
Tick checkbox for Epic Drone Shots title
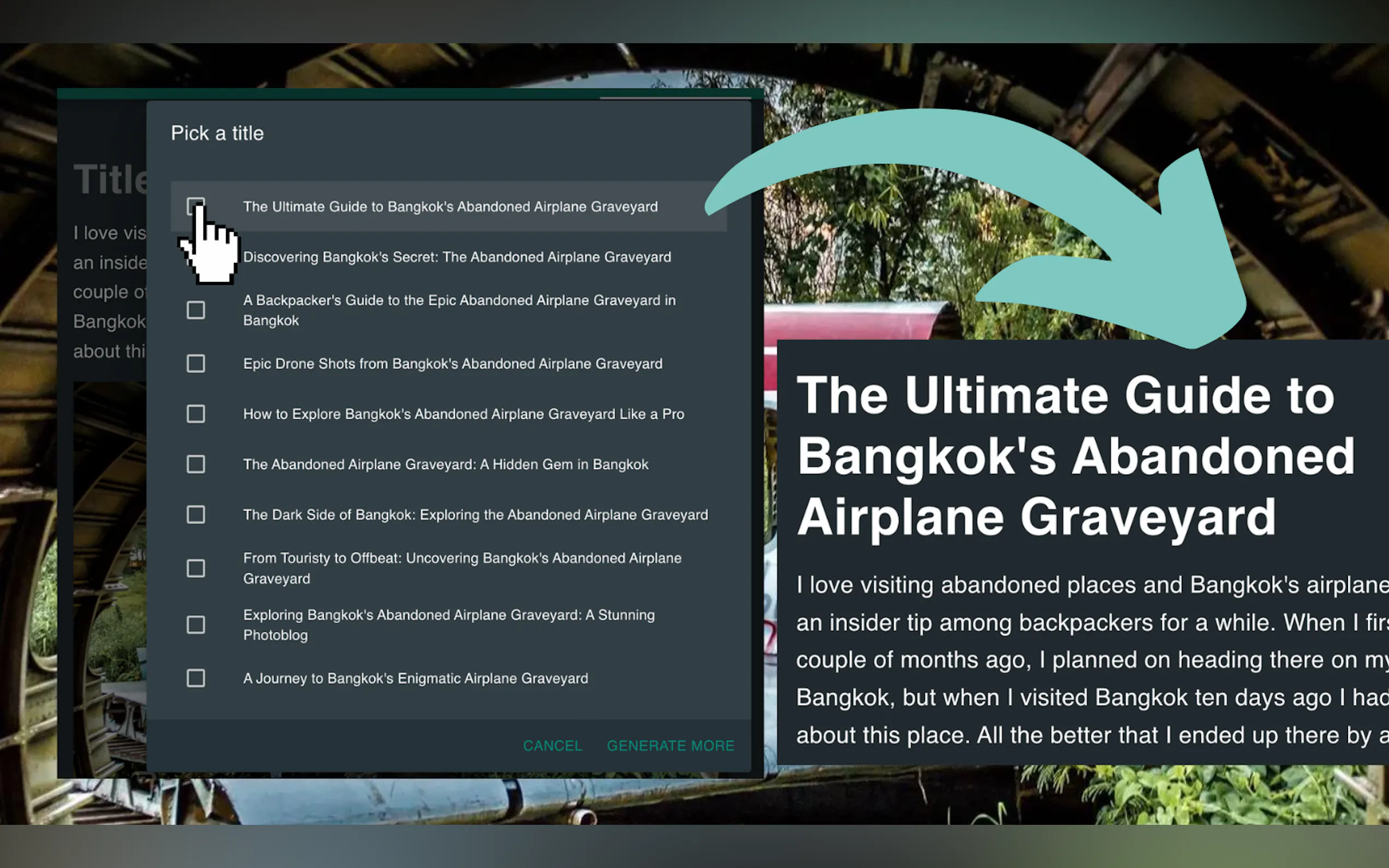tap(196, 363)
